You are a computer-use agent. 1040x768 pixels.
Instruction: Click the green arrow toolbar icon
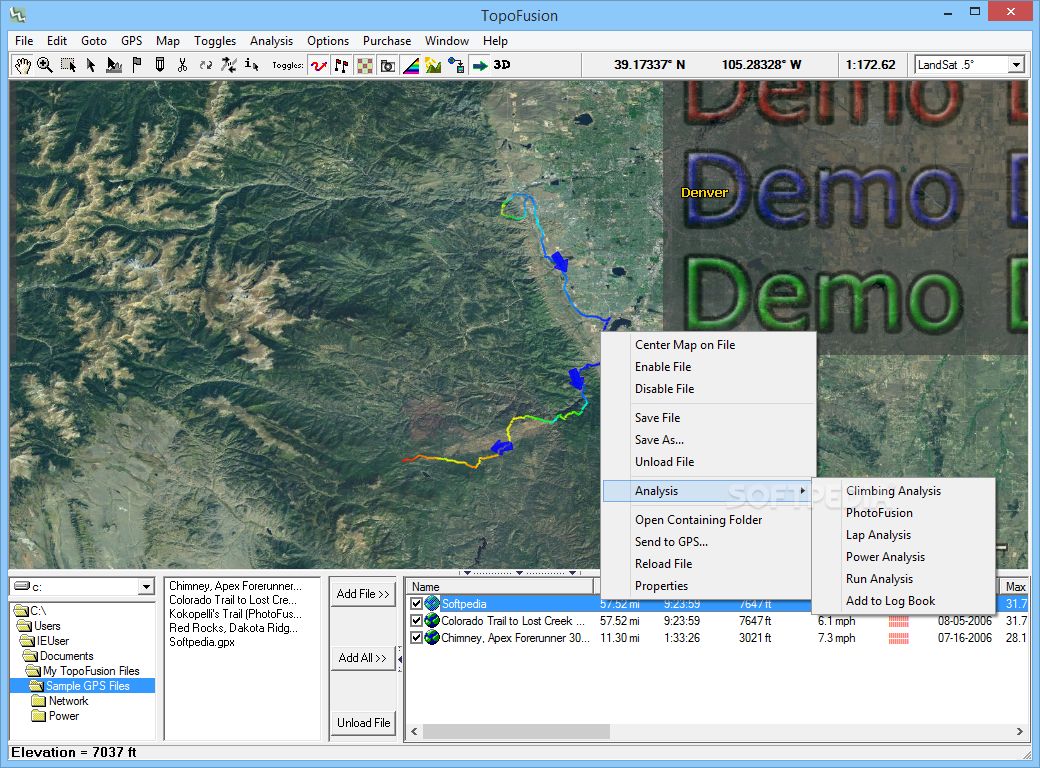click(x=479, y=65)
